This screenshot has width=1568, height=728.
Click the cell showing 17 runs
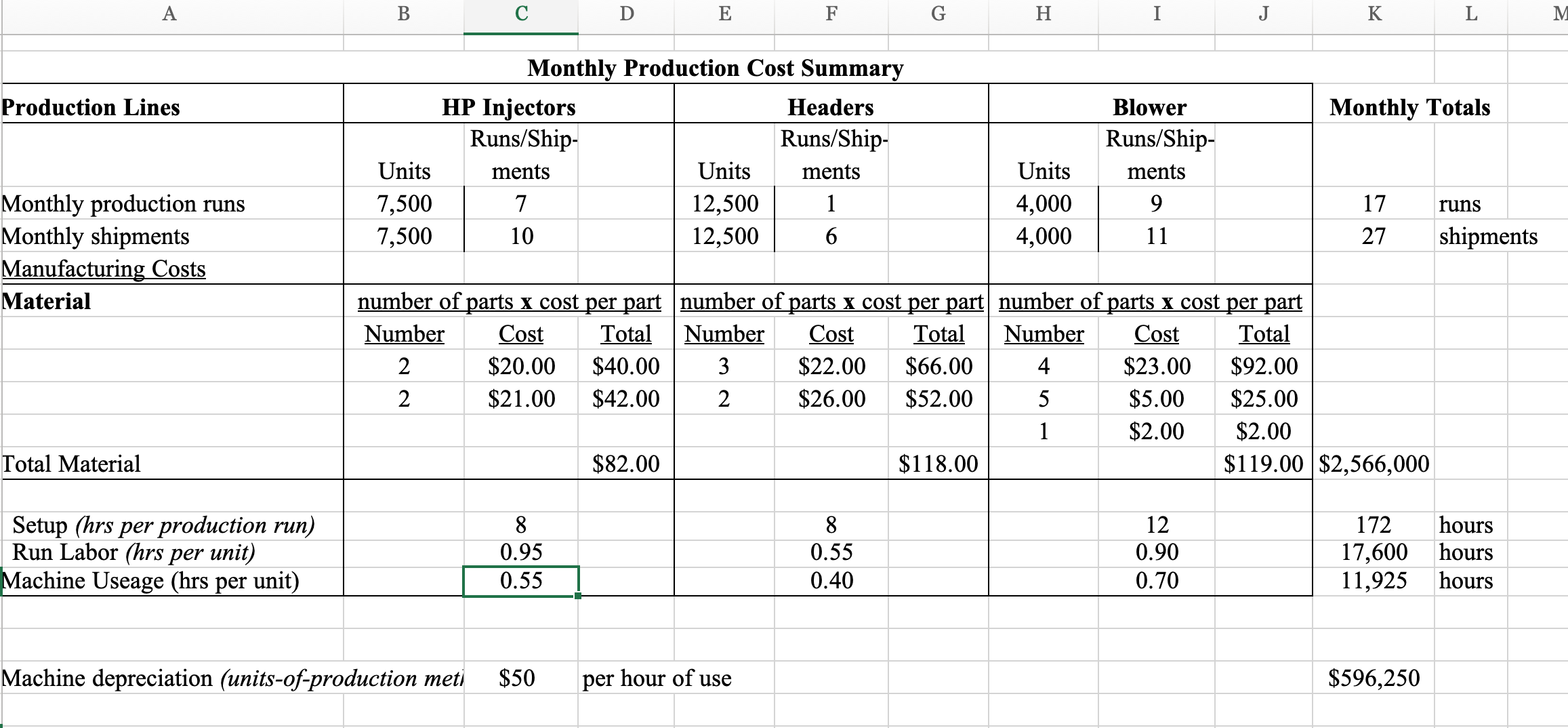[x=1374, y=203]
